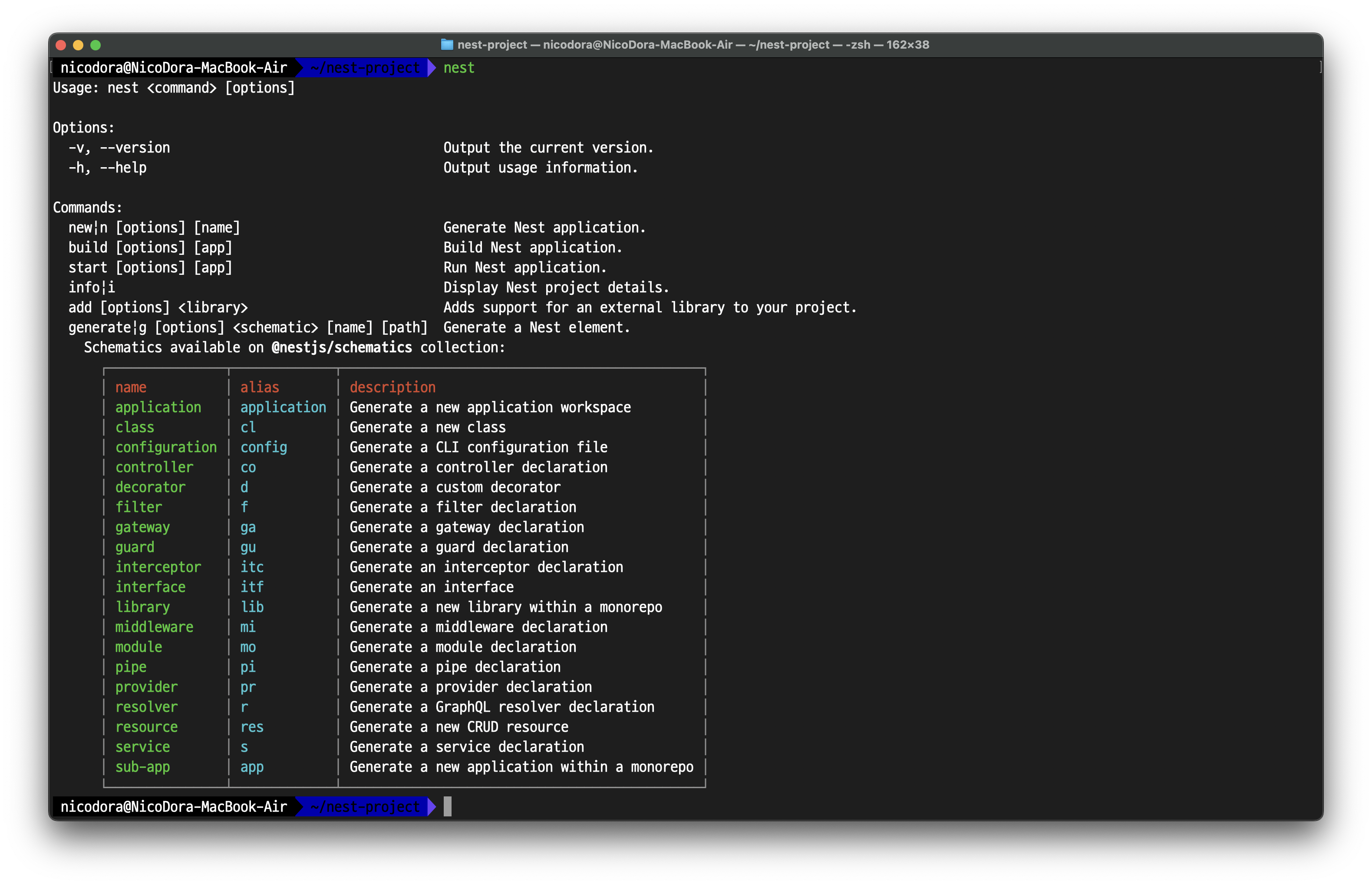Click the folder icon in title bar
Screen dimensions: 1372x885
[447, 45]
